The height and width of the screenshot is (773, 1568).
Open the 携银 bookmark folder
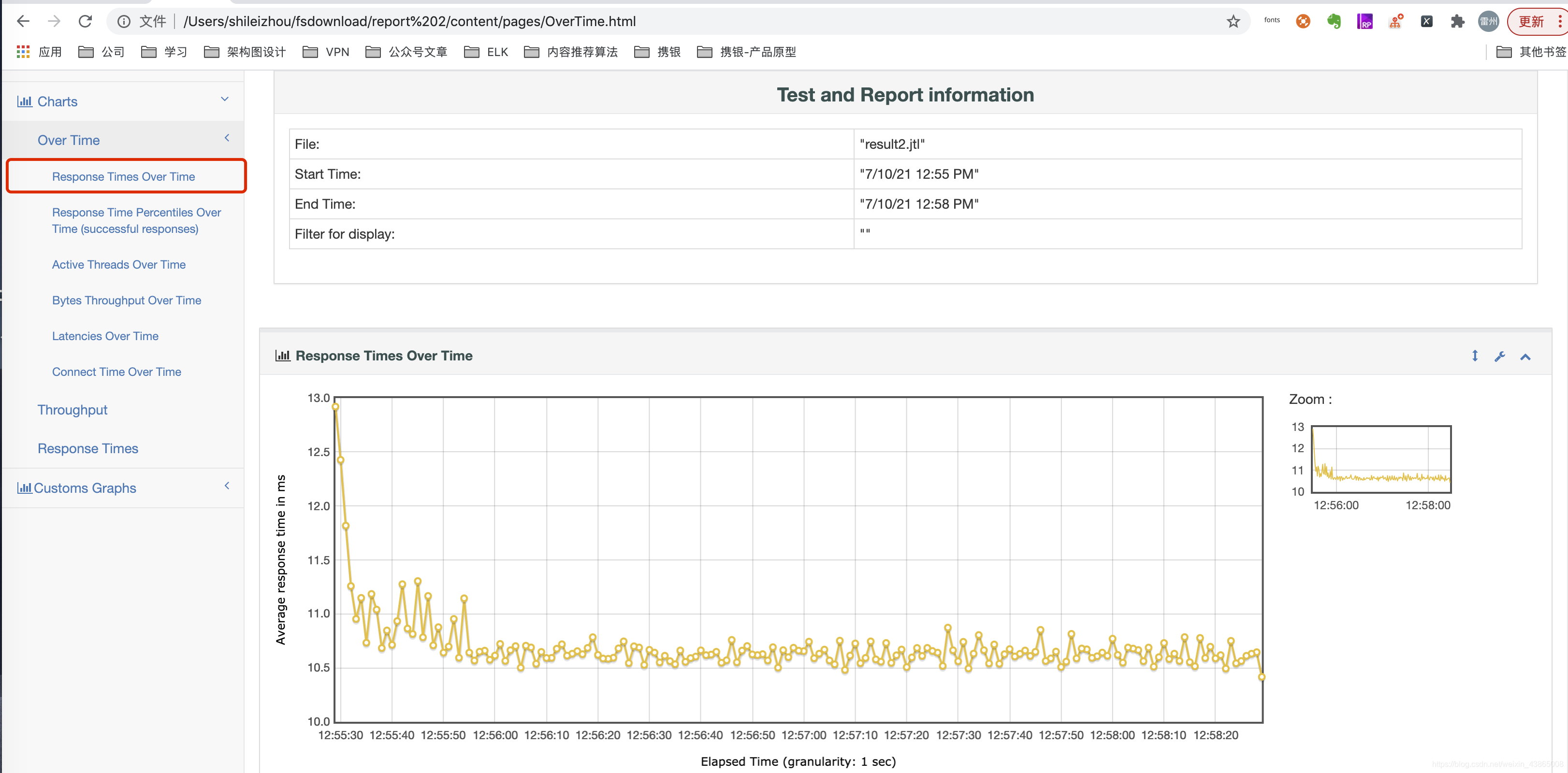(x=657, y=52)
